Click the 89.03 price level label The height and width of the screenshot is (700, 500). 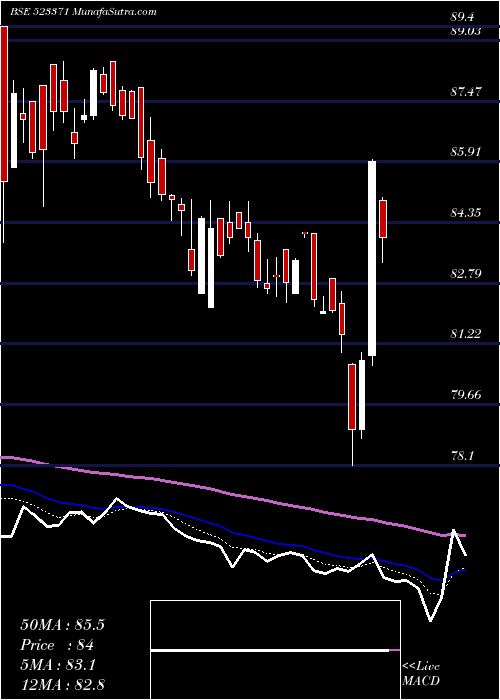point(466,31)
